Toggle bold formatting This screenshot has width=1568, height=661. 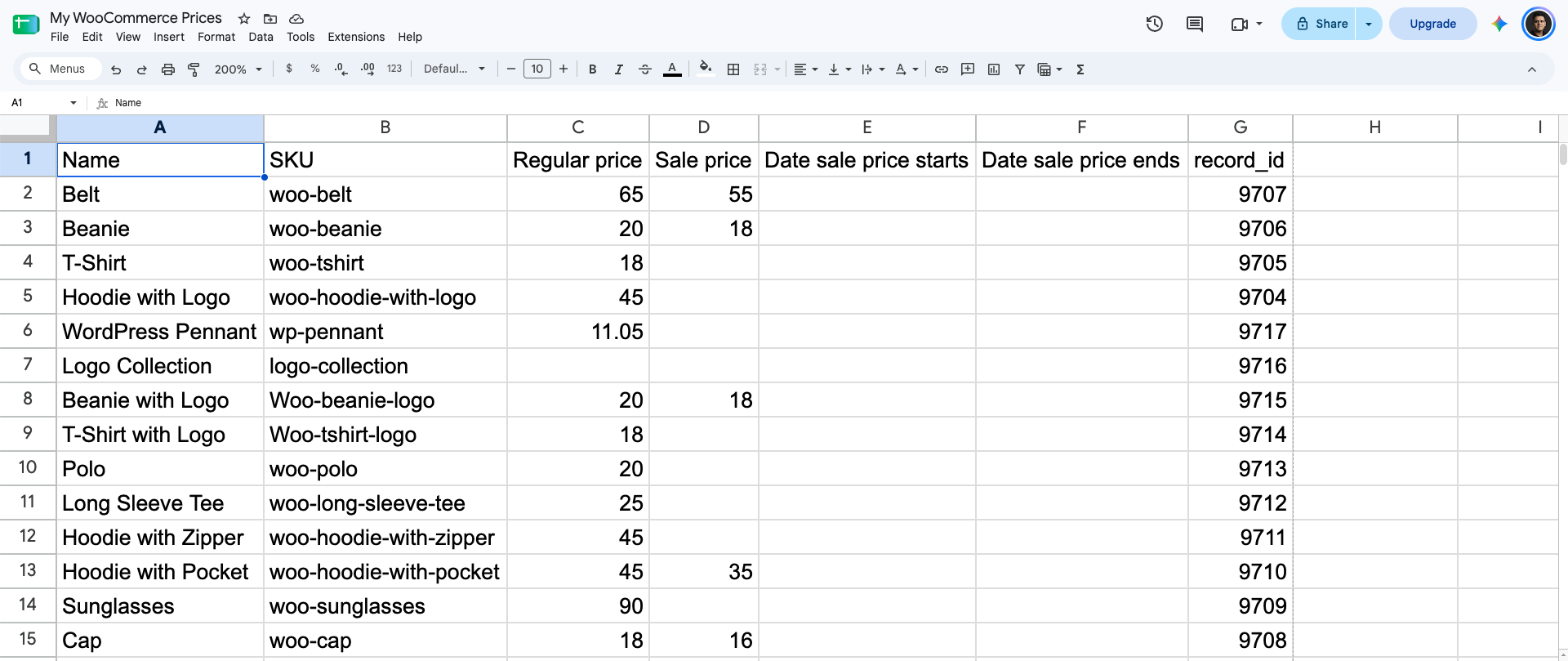593,69
